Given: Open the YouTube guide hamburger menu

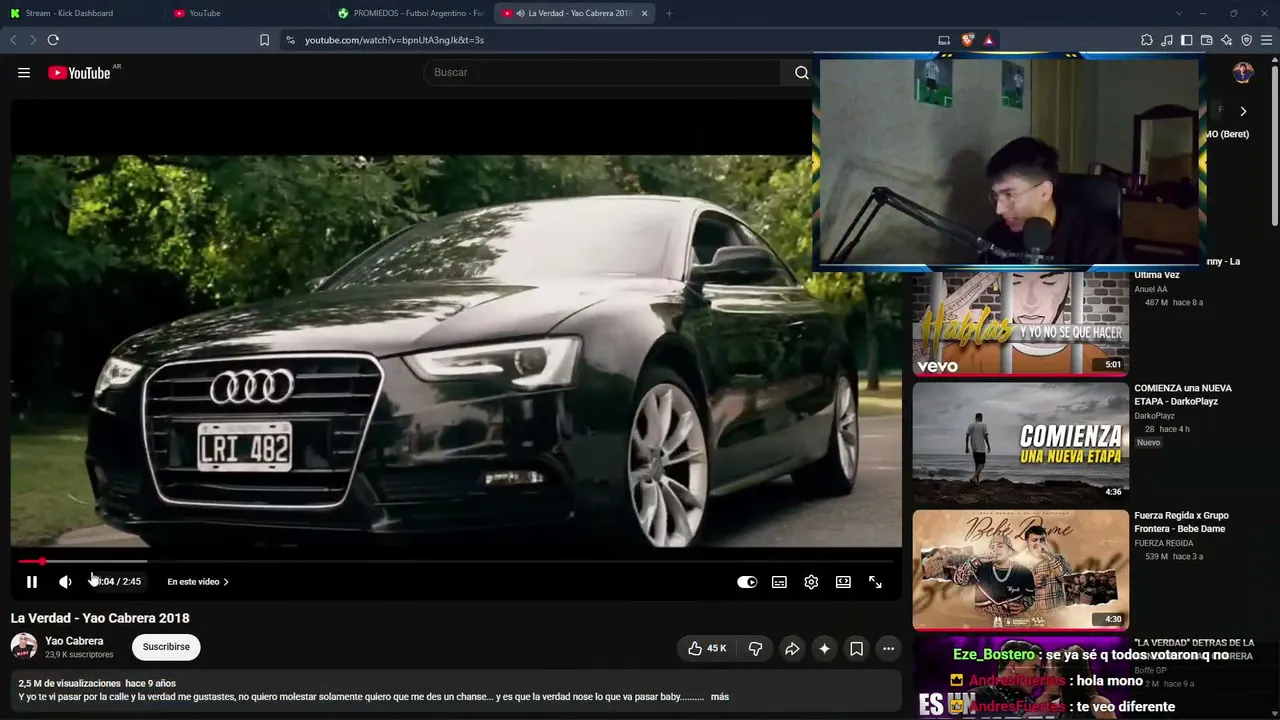Looking at the screenshot, I should 24,73.
